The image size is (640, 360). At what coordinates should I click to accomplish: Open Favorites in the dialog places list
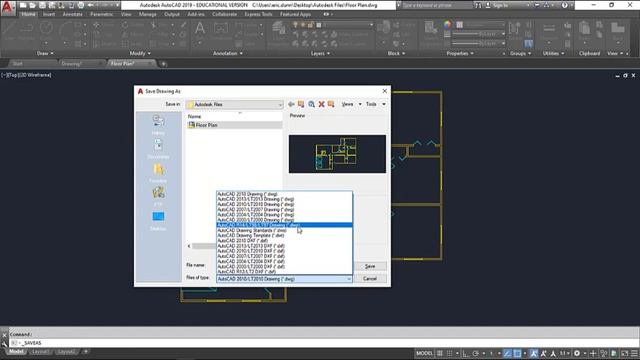click(x=158, y=173)
